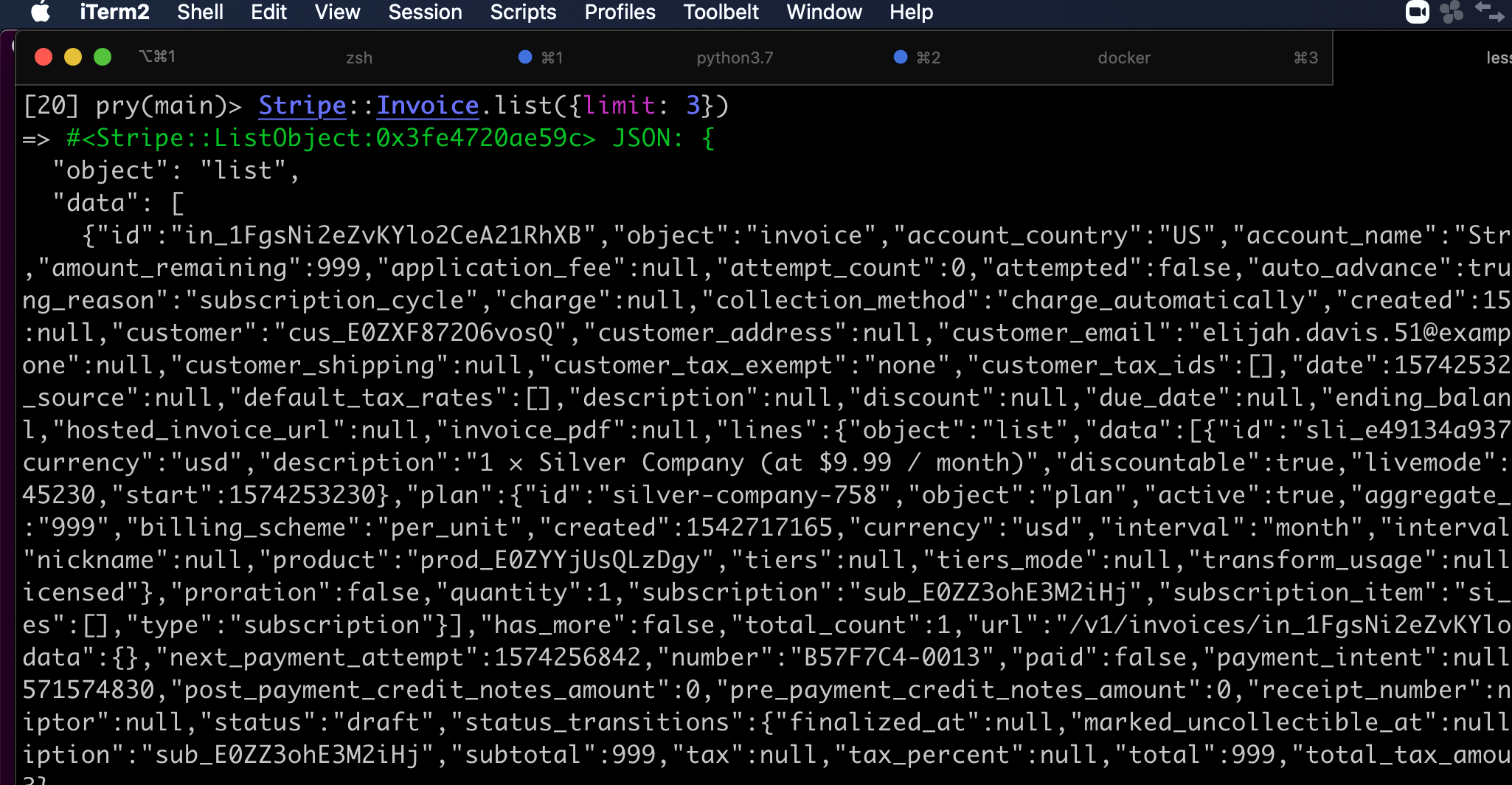Click the underlined Stripe in the pry command
The width and height of the screenshot is (1512, 785).
coord(302,106)
